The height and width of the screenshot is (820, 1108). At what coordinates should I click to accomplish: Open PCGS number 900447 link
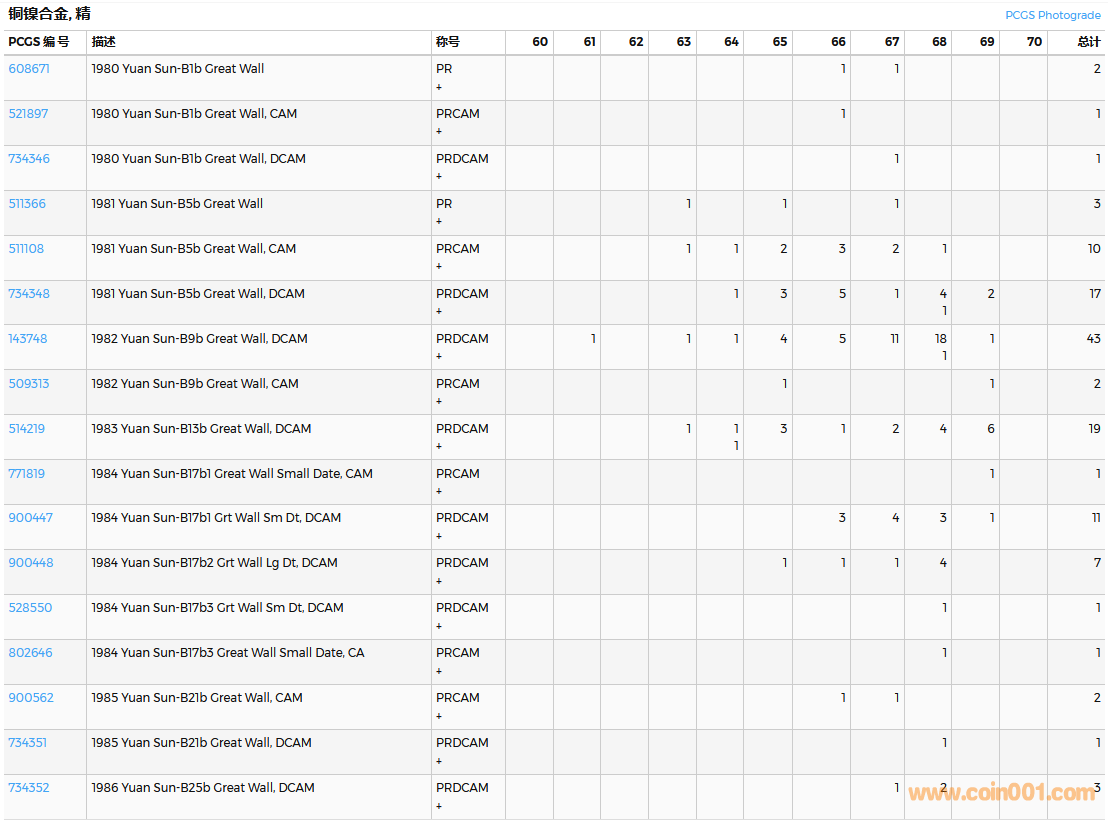point(31,518)
